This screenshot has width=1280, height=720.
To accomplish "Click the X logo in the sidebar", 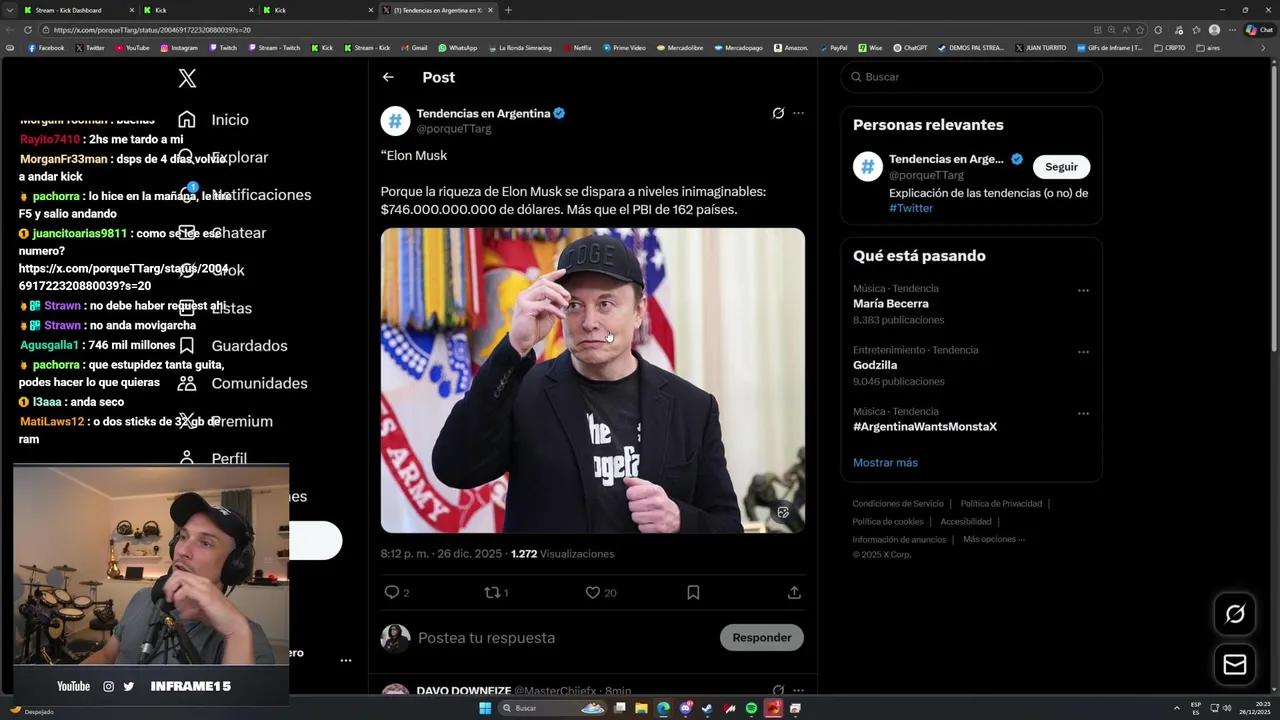I will tap(187, 78).
